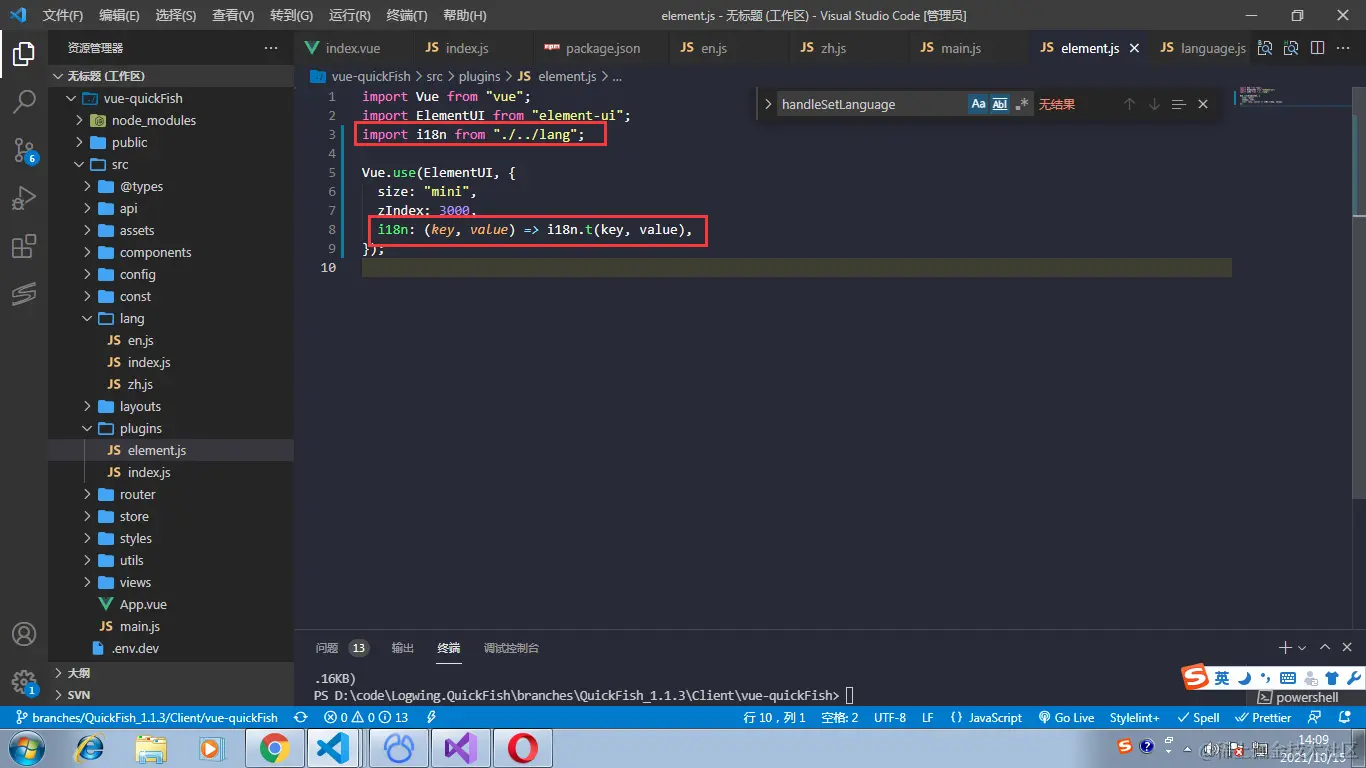The width and height of the screenshot is (1366, 768).
Task: Click the handleSetLanguage search input
Action: tap(870, 104)
